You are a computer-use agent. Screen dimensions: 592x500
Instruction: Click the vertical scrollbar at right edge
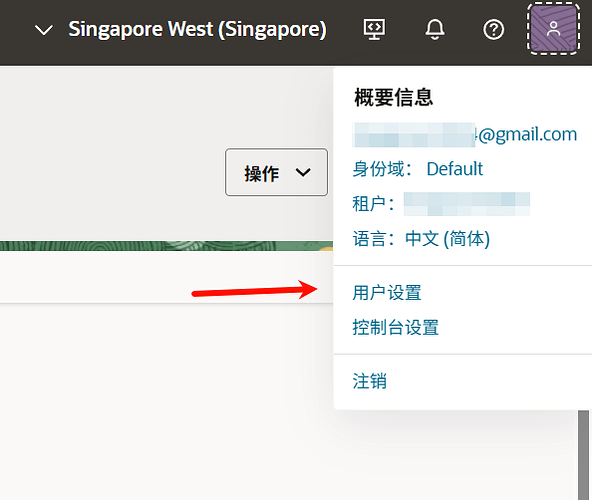[583, 455]
